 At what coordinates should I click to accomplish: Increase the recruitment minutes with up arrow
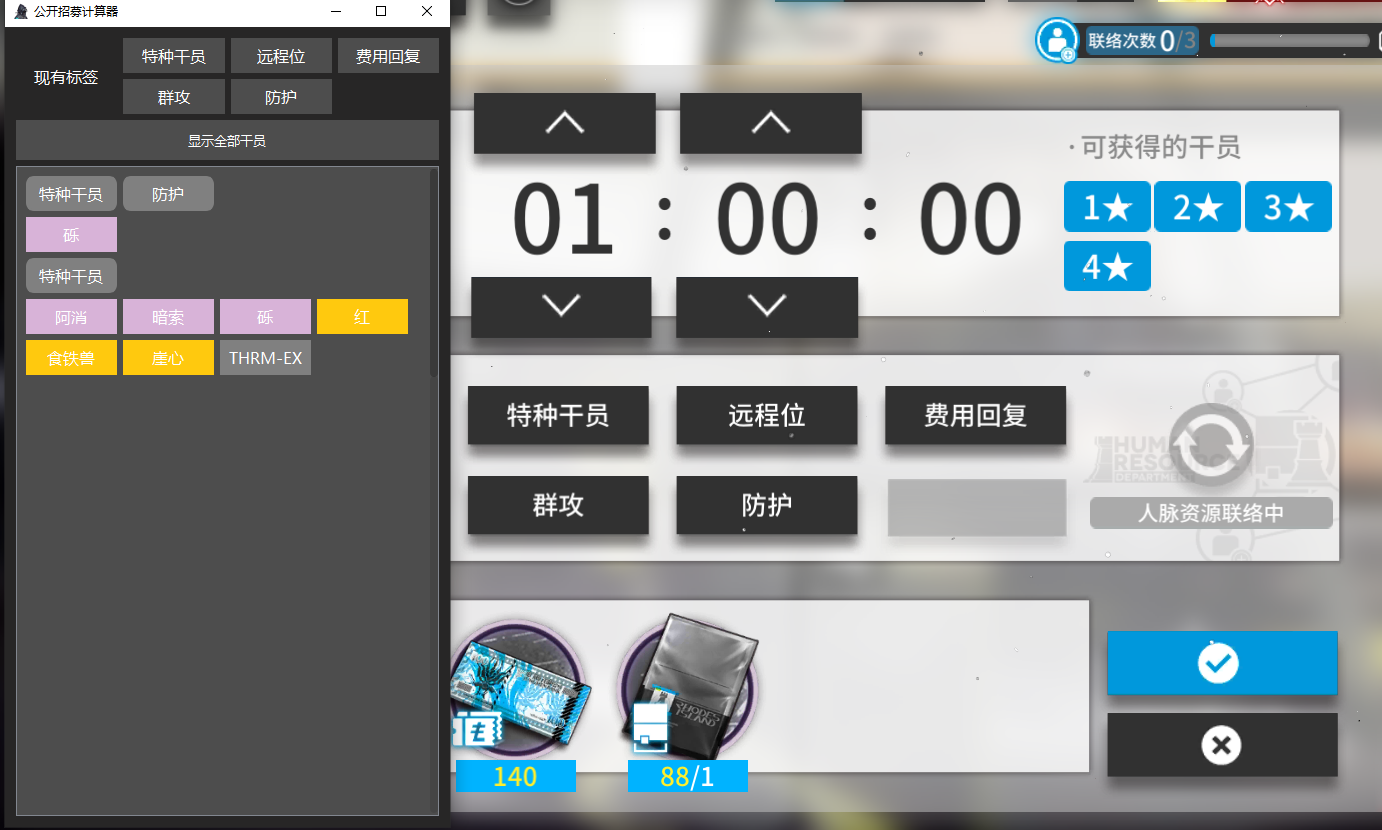770,123
